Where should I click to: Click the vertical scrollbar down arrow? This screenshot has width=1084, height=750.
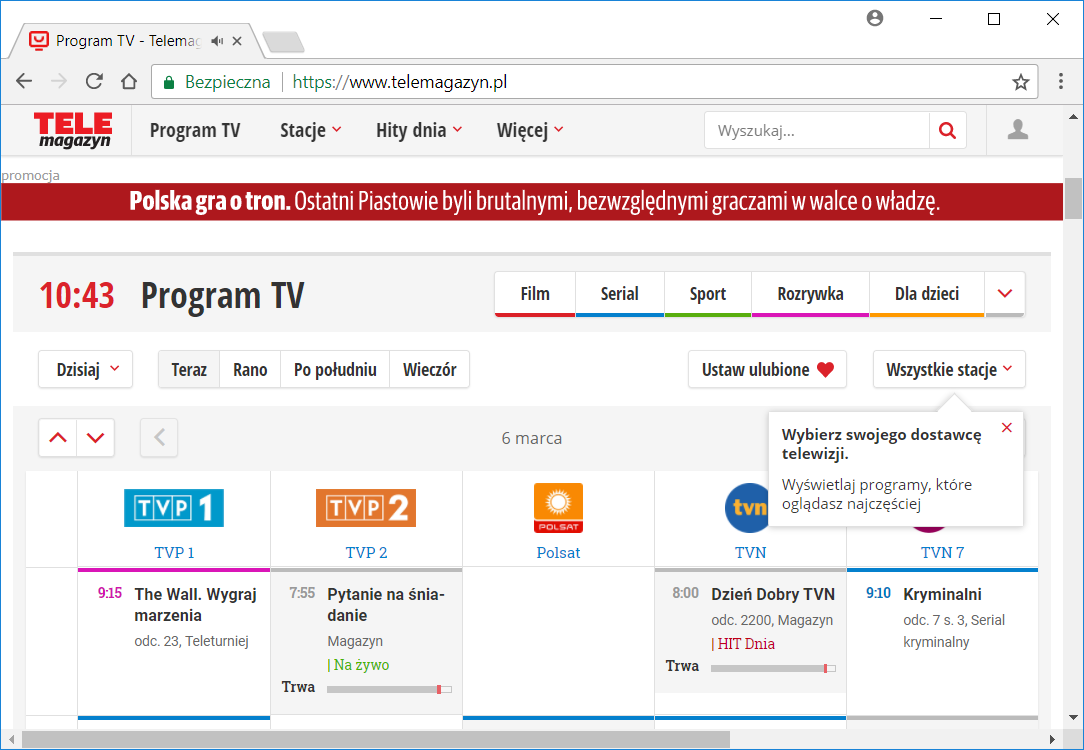coord(1074,718)
